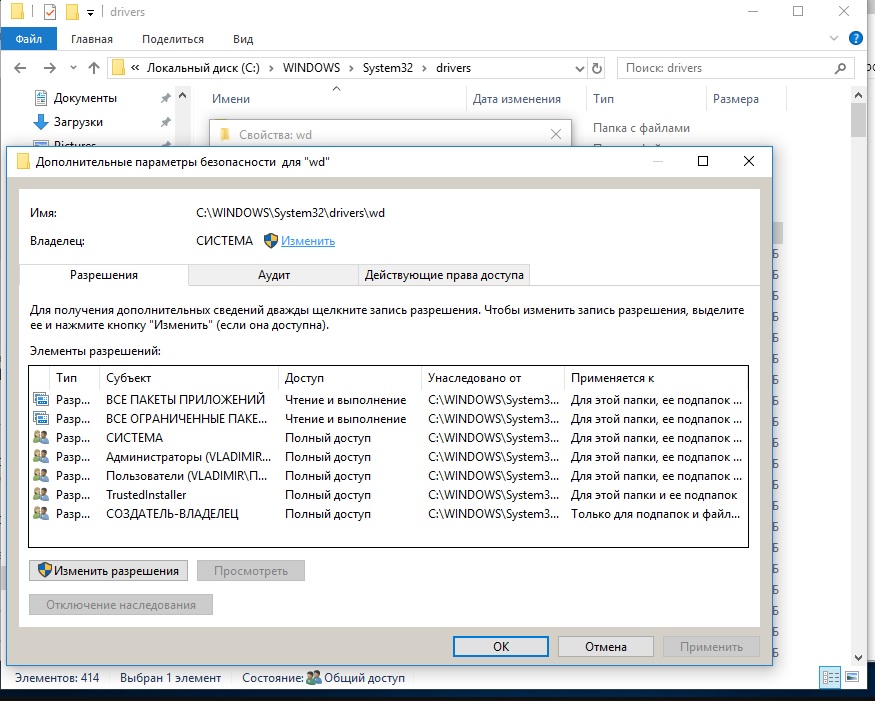The height and width of the screenshot is (701, 875).
Task: Confirm with the OK button
Action: [501, 646]
